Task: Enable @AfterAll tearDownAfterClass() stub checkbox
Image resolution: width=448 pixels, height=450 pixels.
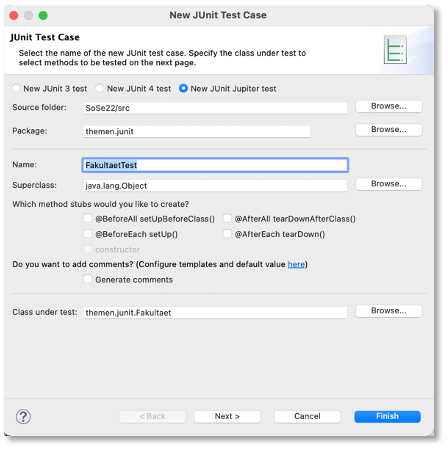Action: [x=227, y=218]
